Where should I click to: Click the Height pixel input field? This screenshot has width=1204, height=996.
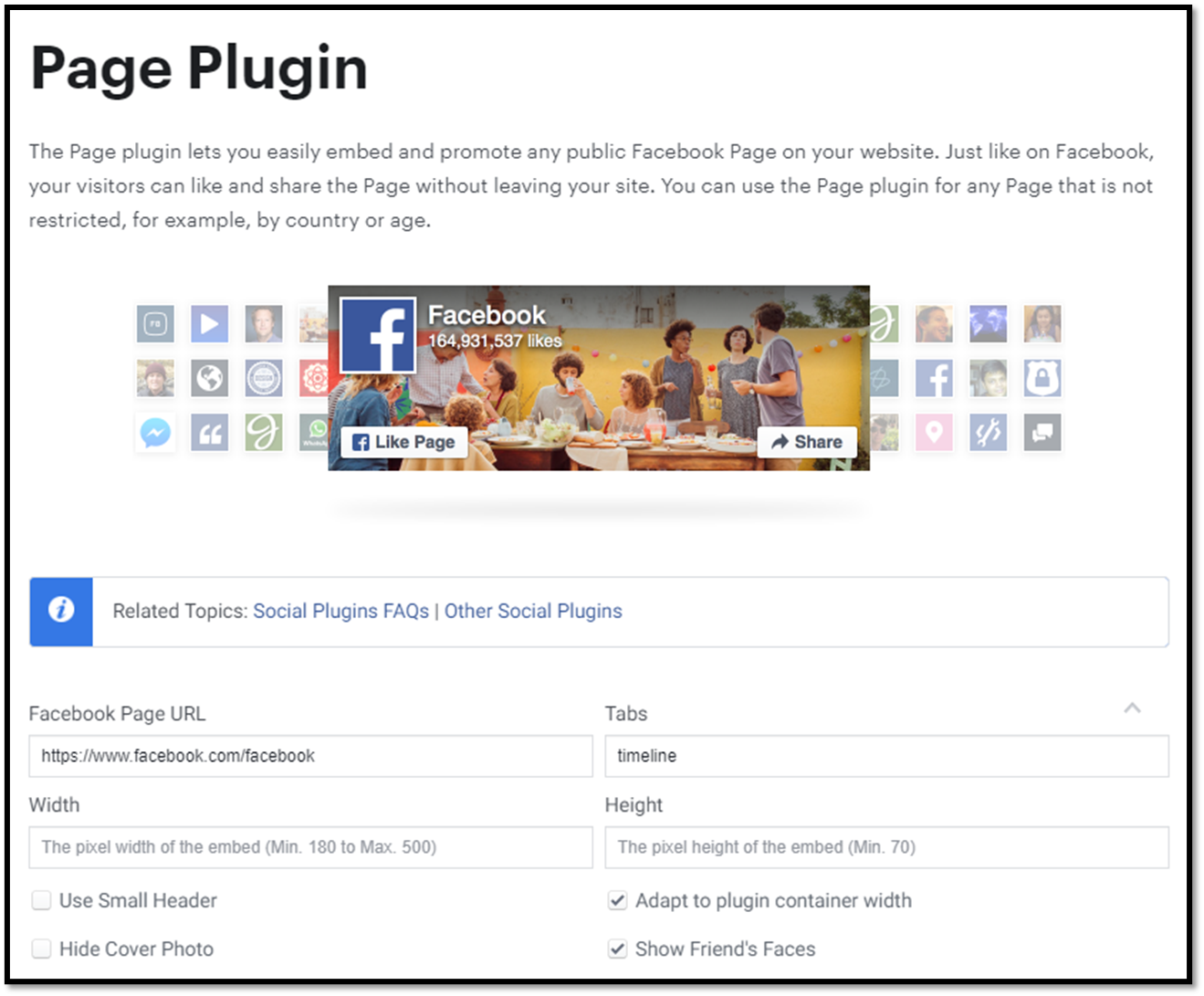tap(886, 847)
